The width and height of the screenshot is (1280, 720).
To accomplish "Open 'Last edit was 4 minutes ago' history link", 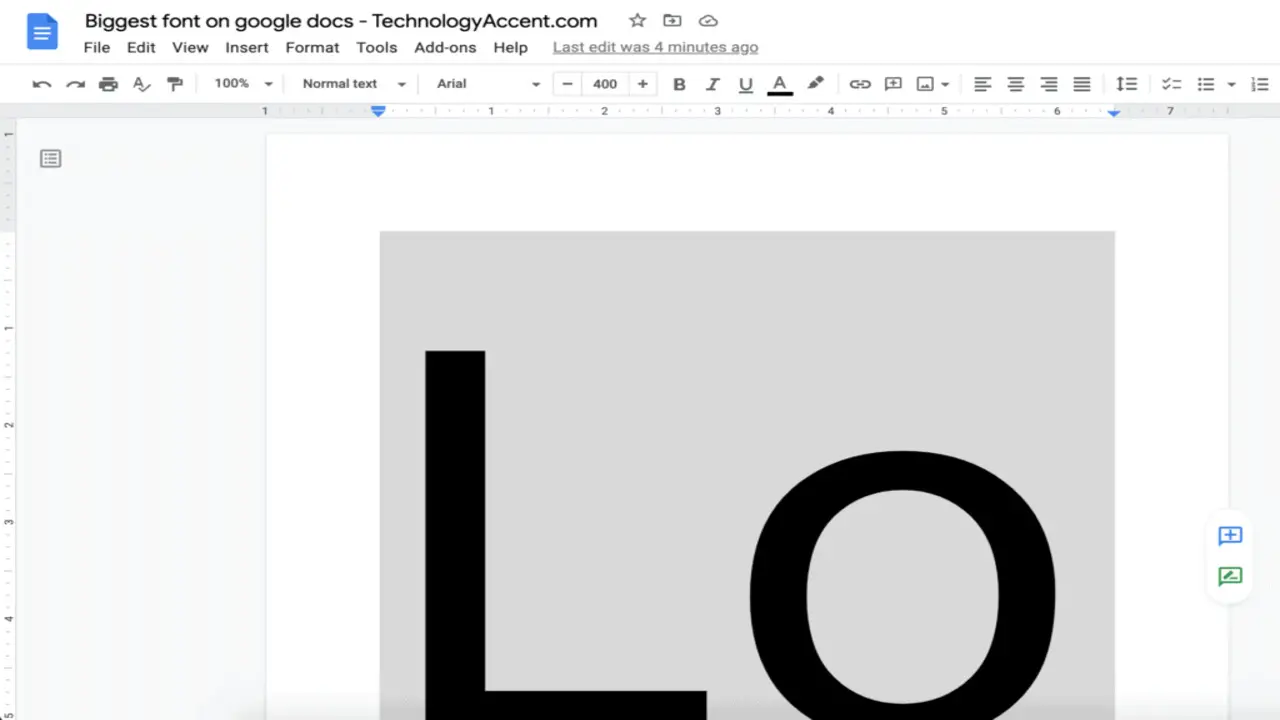I will pyautogui.click(x=655, y=47).
